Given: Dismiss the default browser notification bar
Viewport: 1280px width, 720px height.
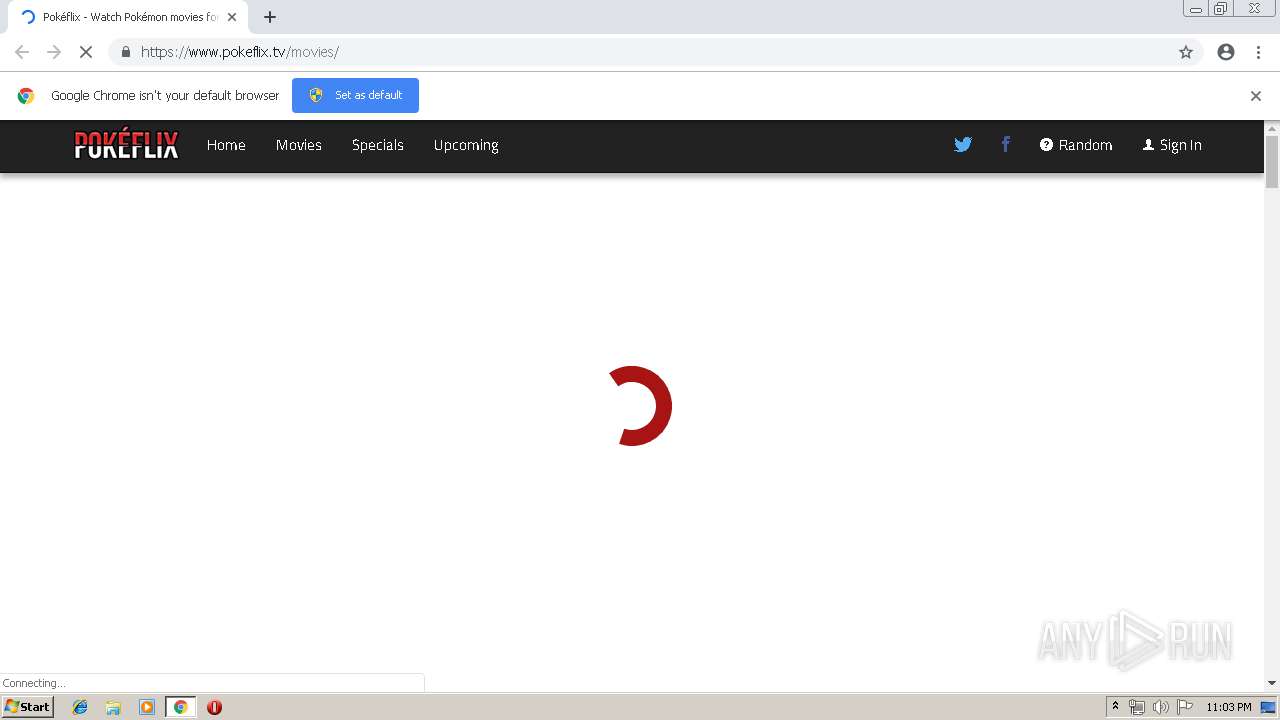Looking at the screenshot, I should pyautogui.click(x=1256, y=96).
